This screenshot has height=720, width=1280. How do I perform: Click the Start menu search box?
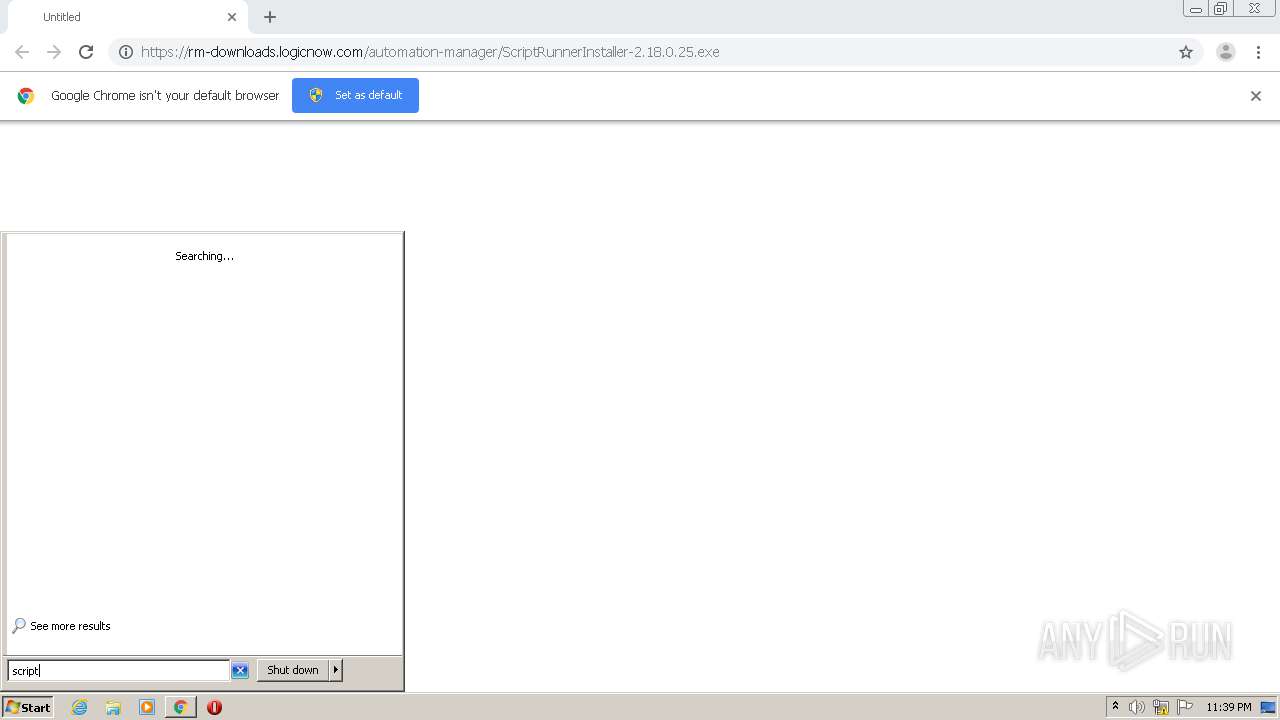click(119, 671)
